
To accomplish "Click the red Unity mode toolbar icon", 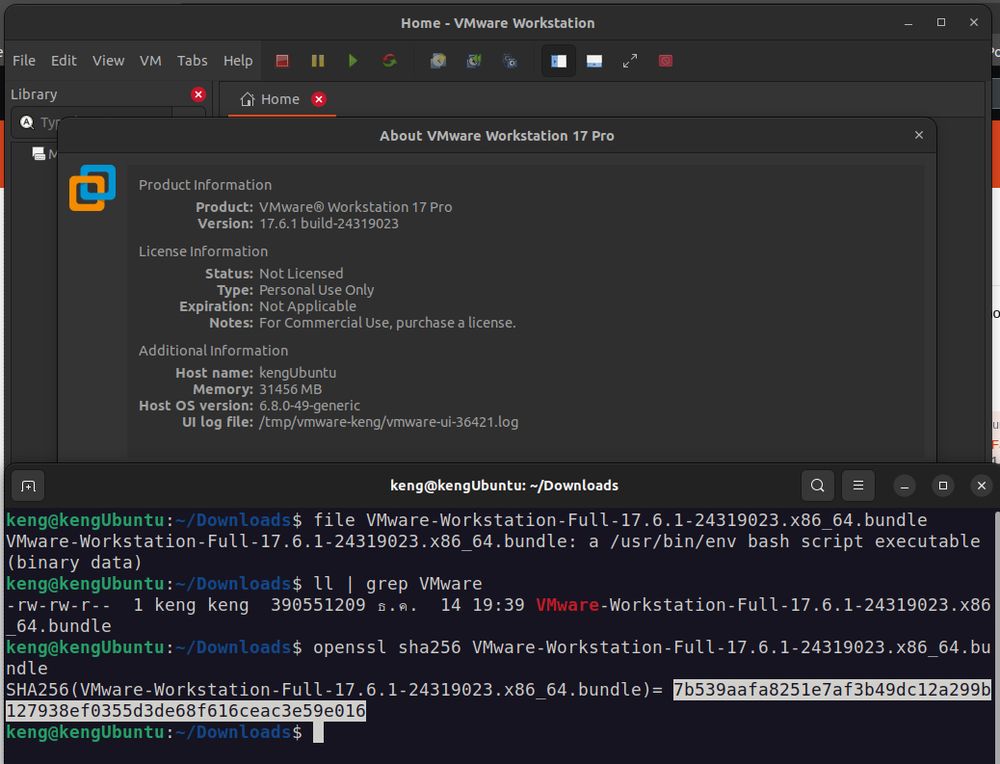I will (x=666, y=61).
